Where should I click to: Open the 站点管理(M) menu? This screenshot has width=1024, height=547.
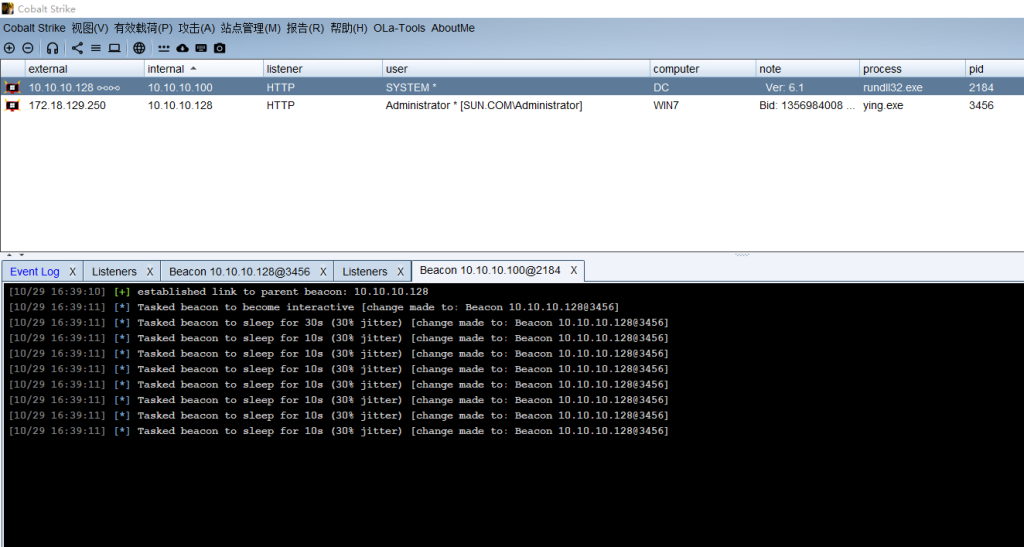click(x=251, y=28)
